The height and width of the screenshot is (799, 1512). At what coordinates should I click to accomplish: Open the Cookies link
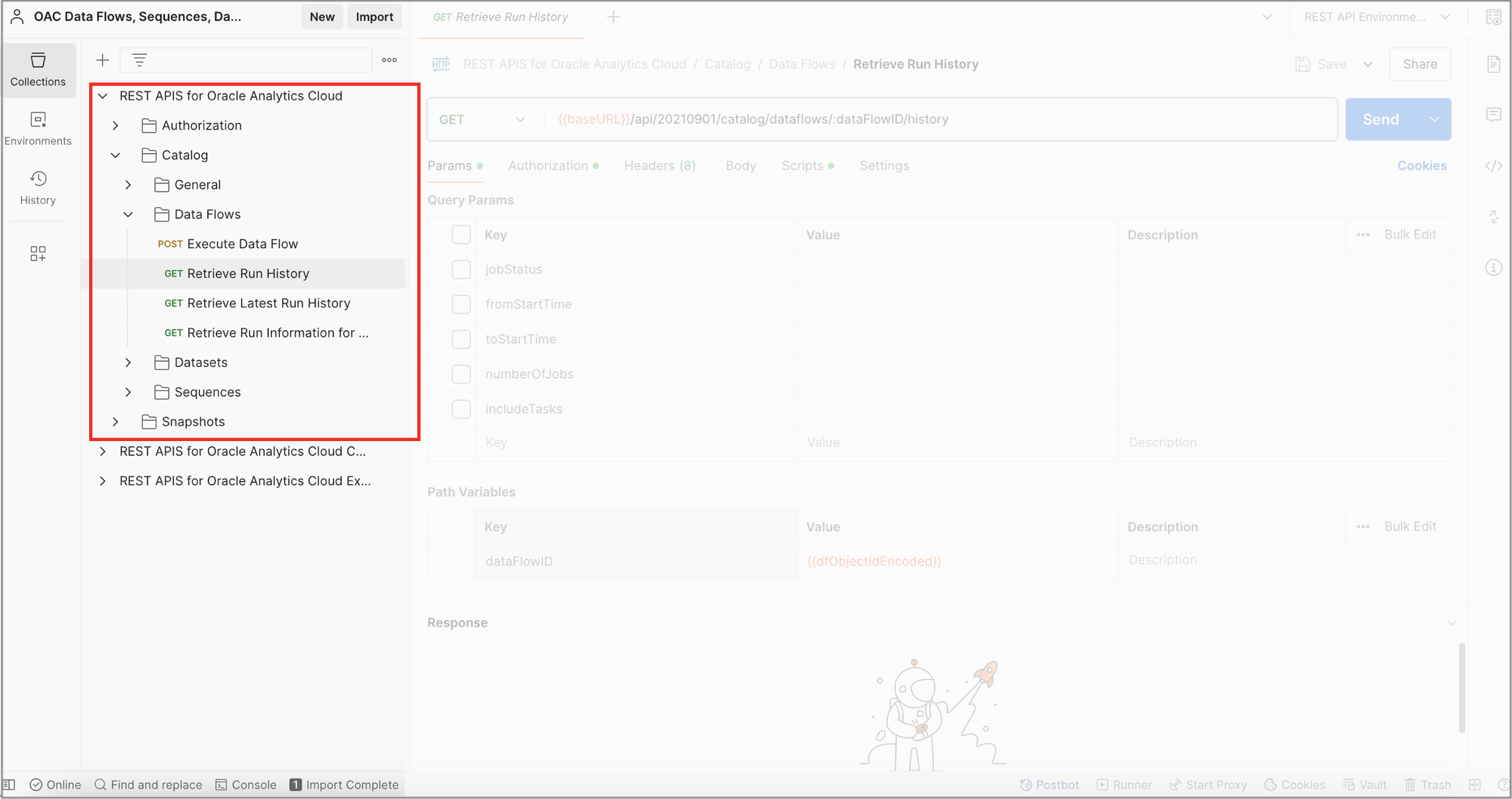(x=1422, y=166)
